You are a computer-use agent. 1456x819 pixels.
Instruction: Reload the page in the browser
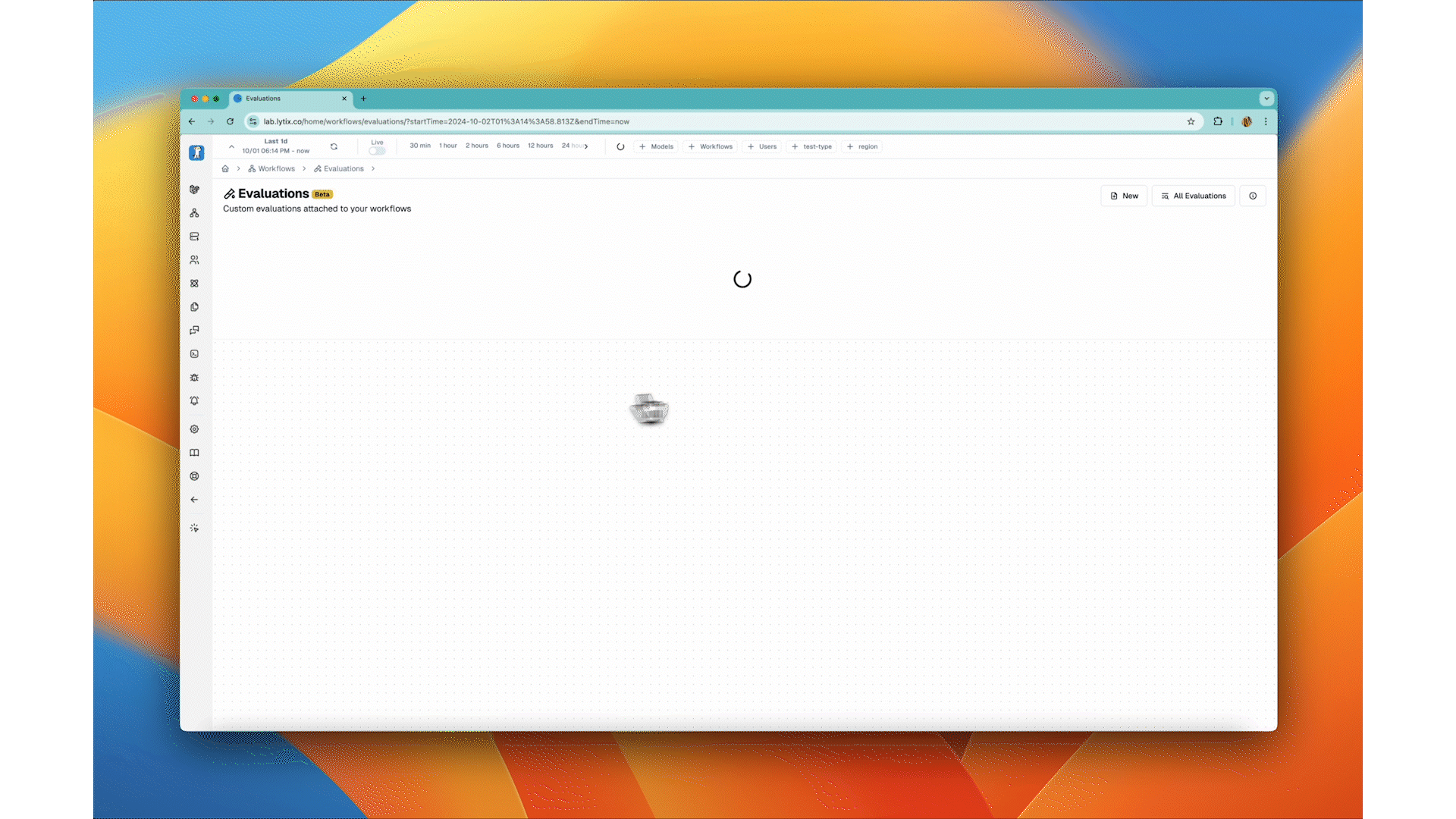tap(230, 121)
